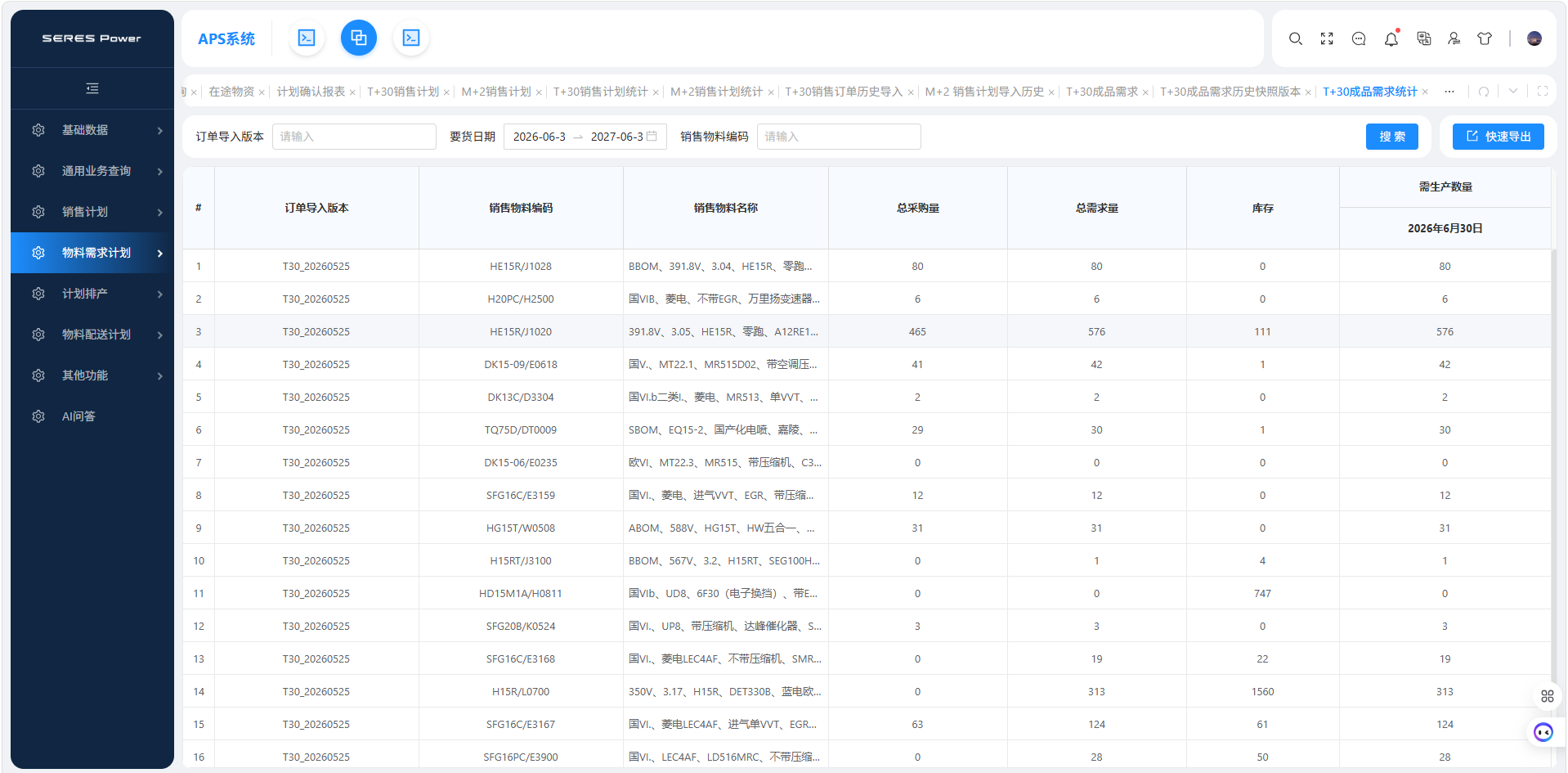Open the language translation icon

pyautogui.click(x=1424, y=38)
